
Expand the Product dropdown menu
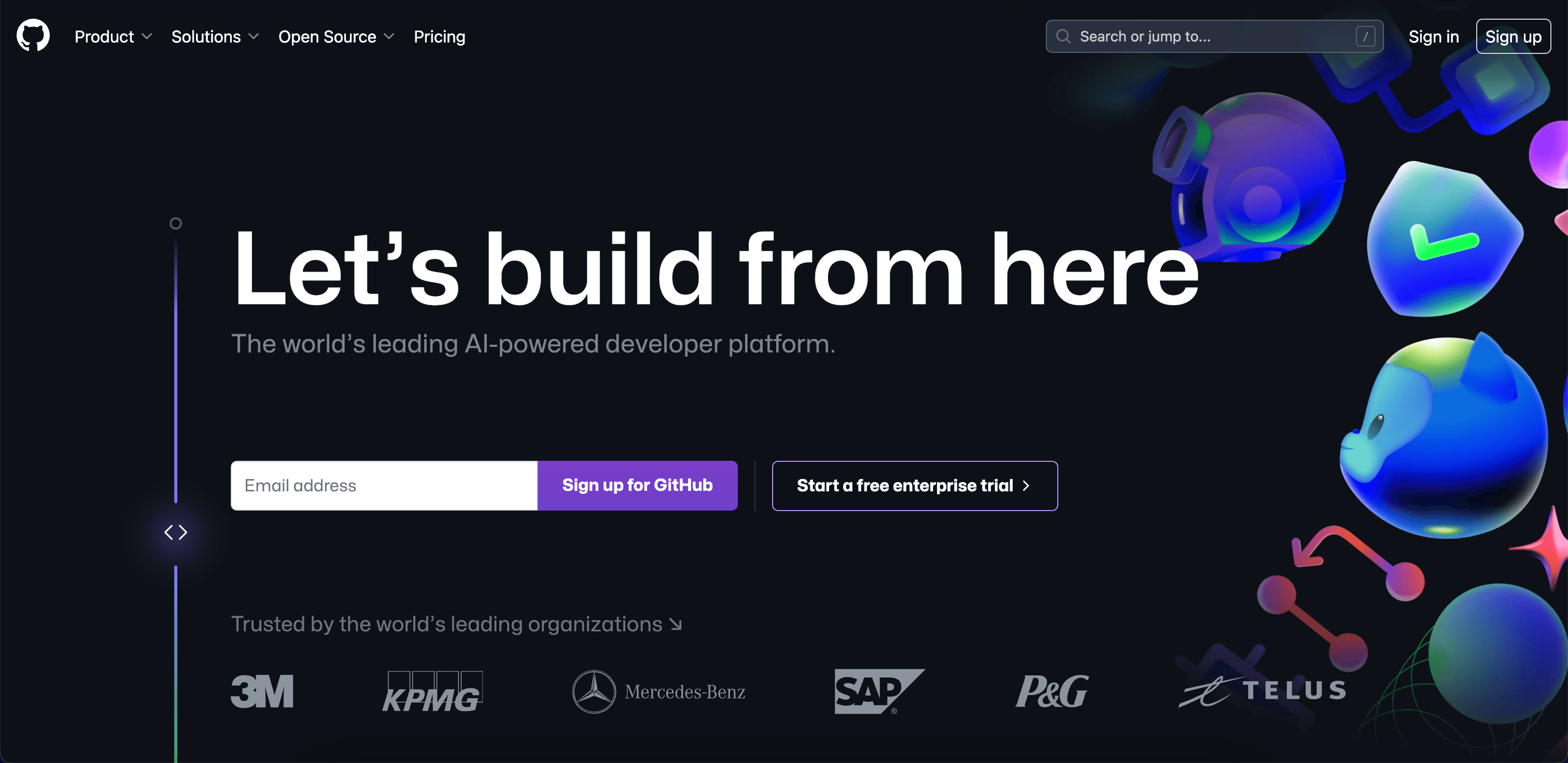113,36
